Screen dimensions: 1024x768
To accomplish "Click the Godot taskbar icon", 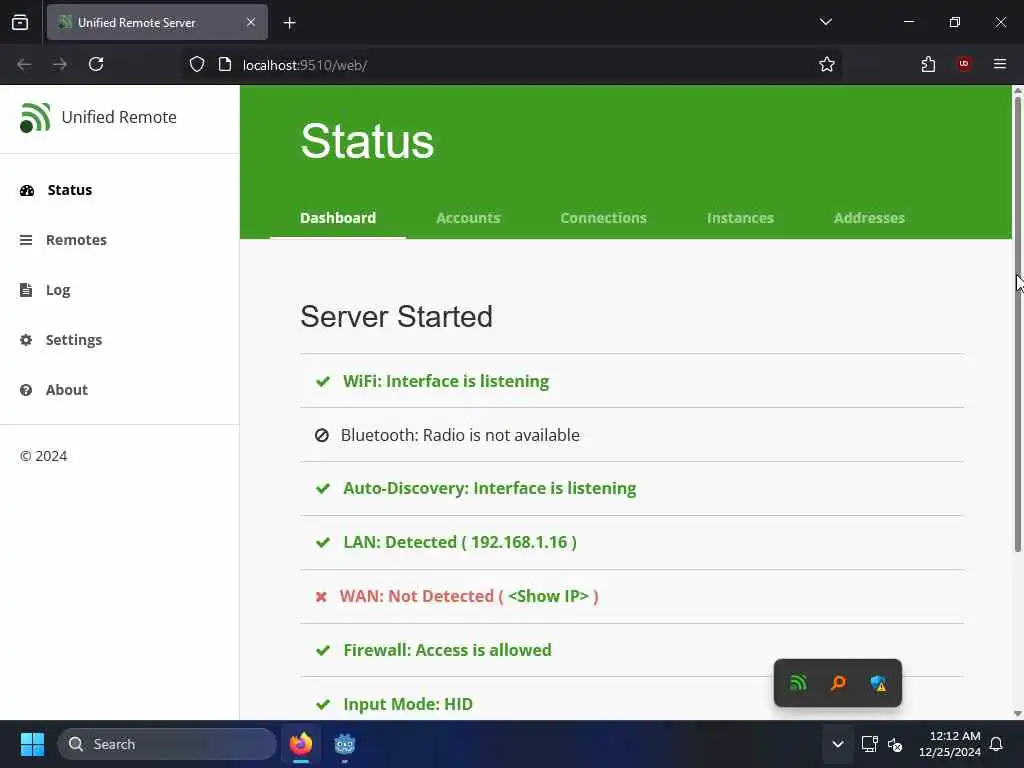I will point(344,744).
